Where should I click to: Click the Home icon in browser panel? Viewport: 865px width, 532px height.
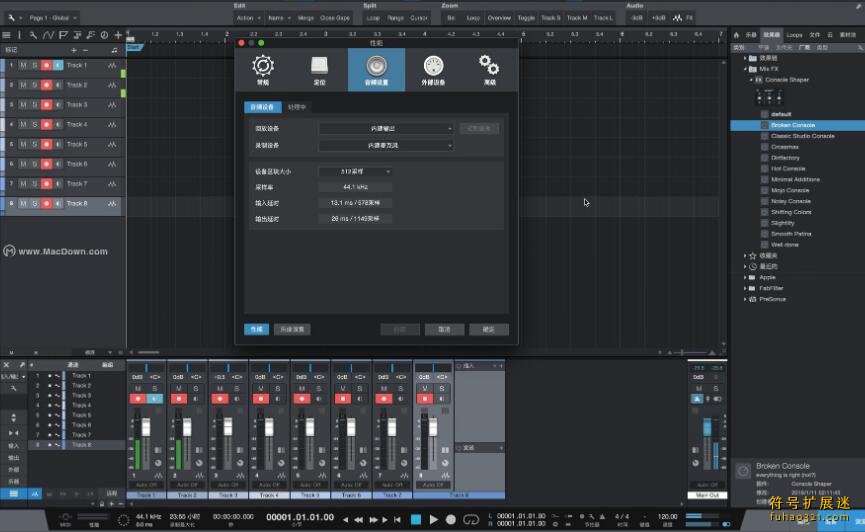click(x=736, y=35)
